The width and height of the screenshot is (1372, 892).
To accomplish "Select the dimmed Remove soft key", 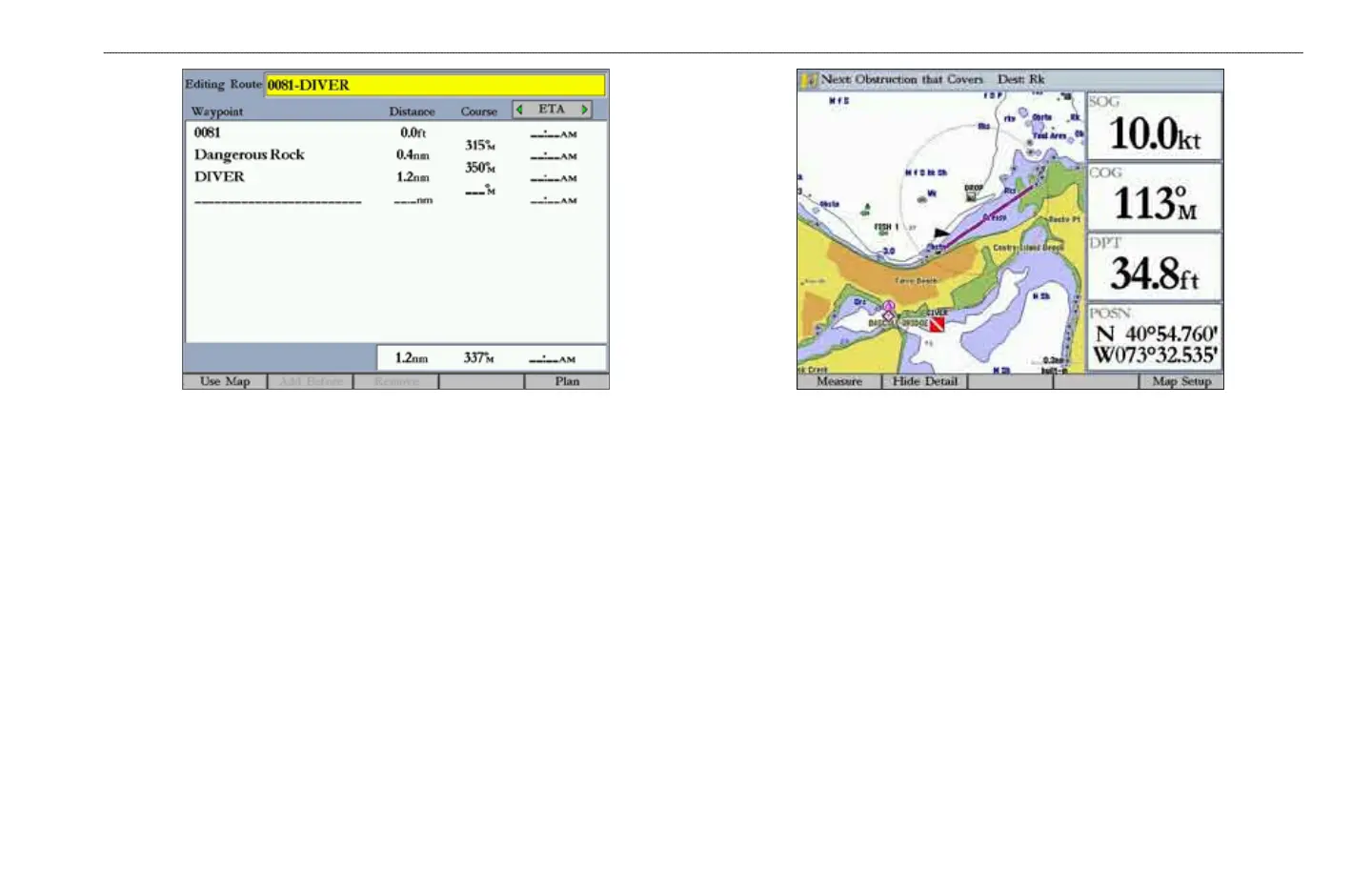I will pos(396,381).
